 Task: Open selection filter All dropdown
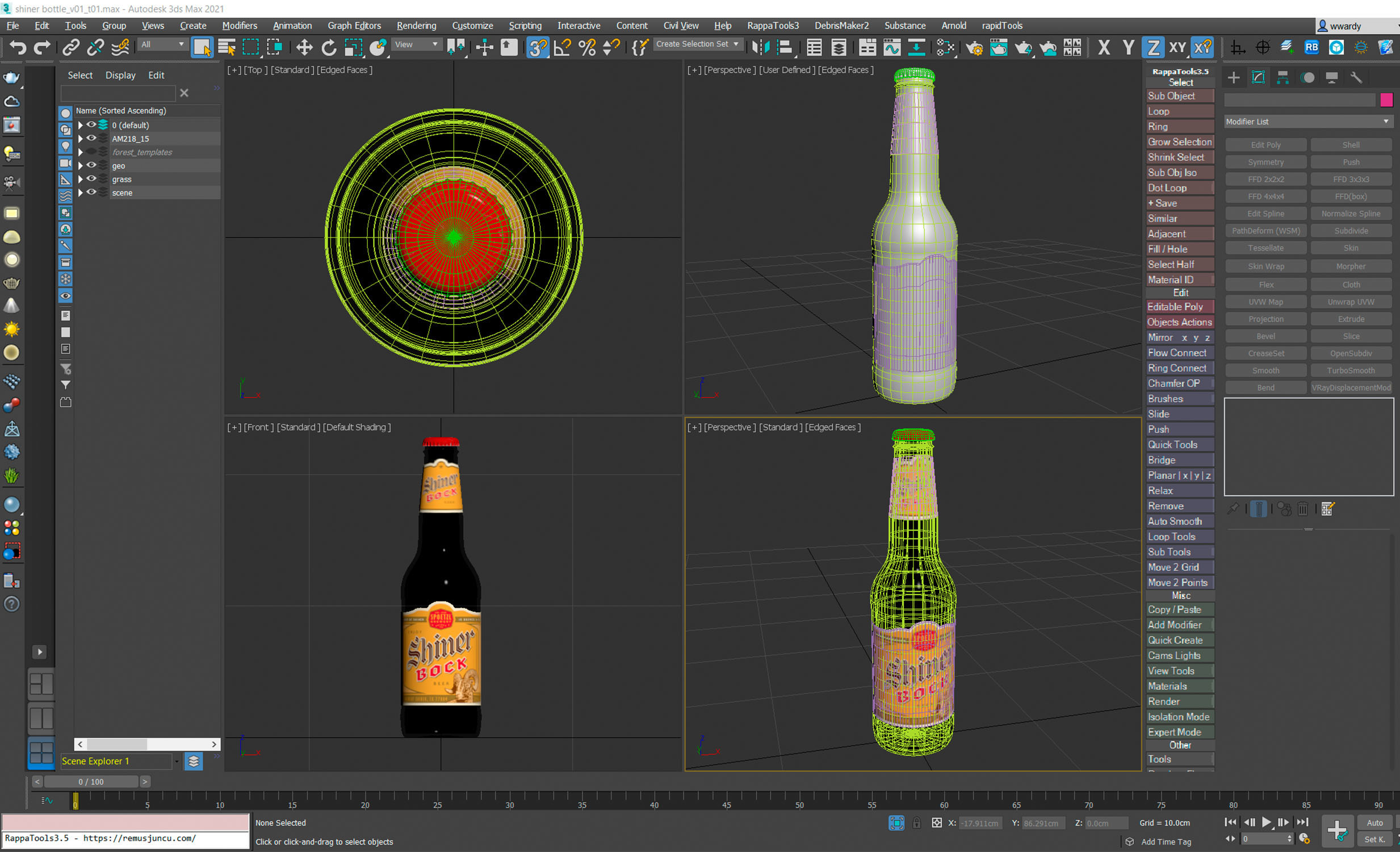pos(162,44)
